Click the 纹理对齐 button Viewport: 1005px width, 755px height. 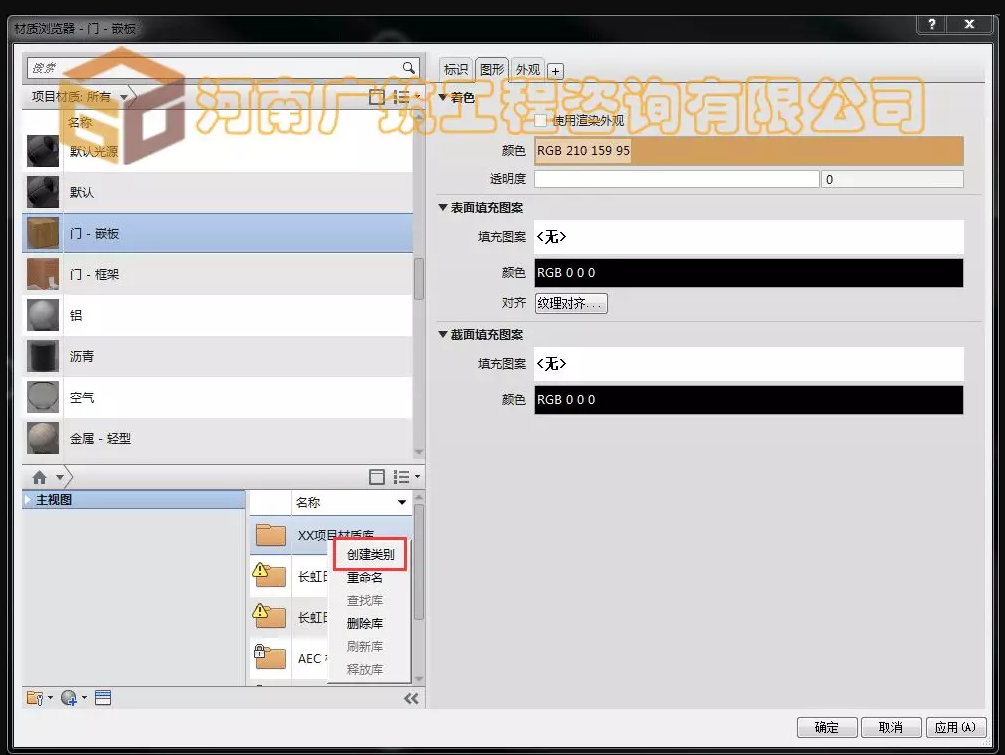570,302
